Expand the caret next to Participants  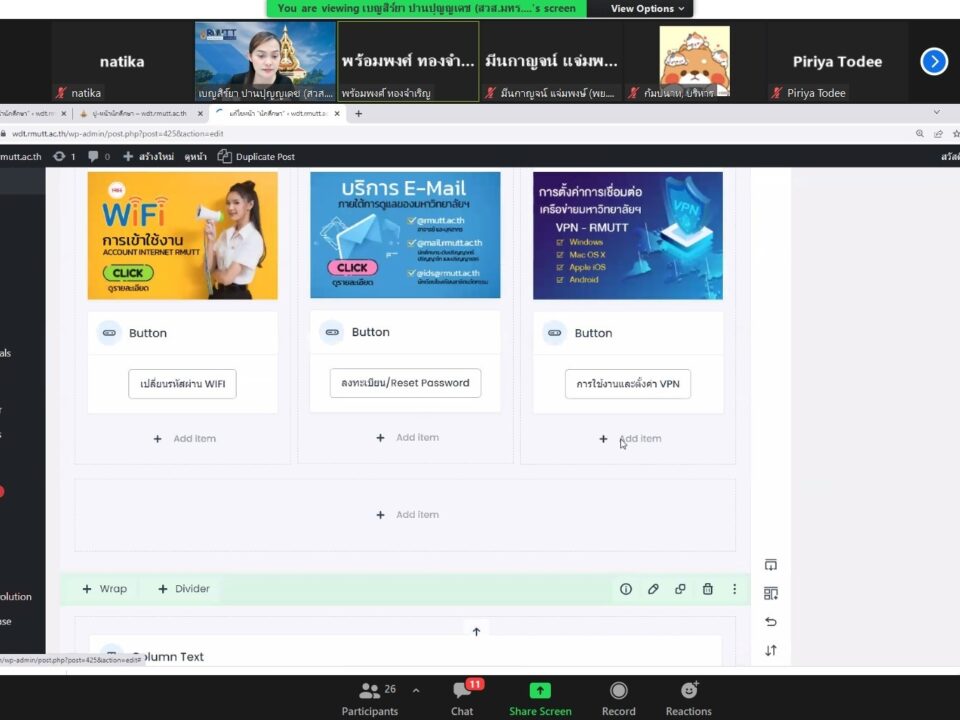pyautogui.click(x=416, y=691)
